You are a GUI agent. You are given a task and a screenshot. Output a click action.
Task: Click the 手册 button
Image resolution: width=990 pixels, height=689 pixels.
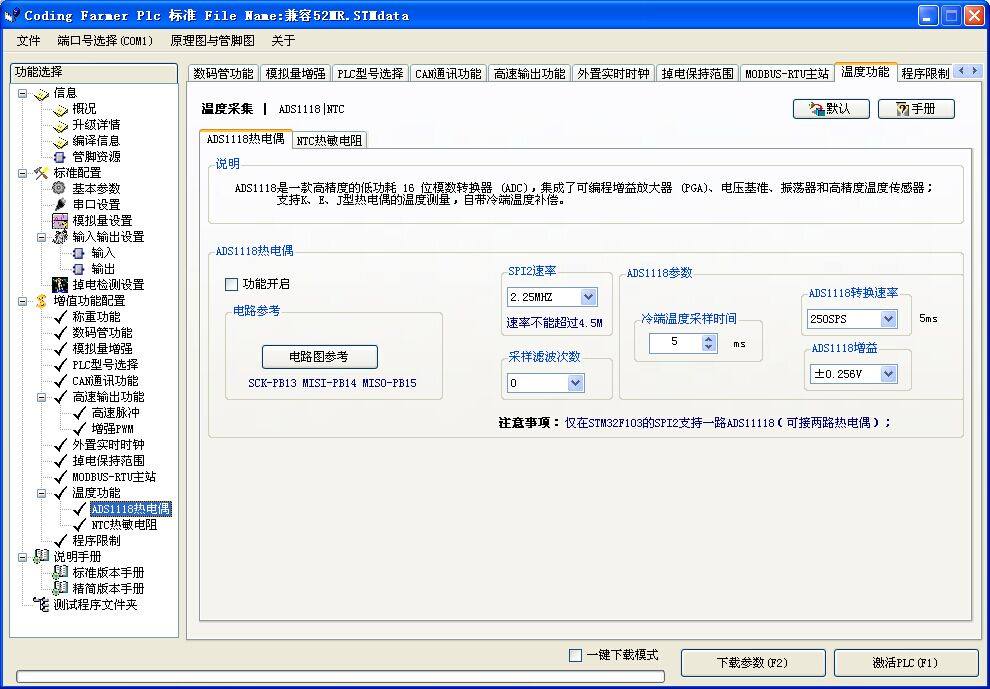click(x=916, y=109)
